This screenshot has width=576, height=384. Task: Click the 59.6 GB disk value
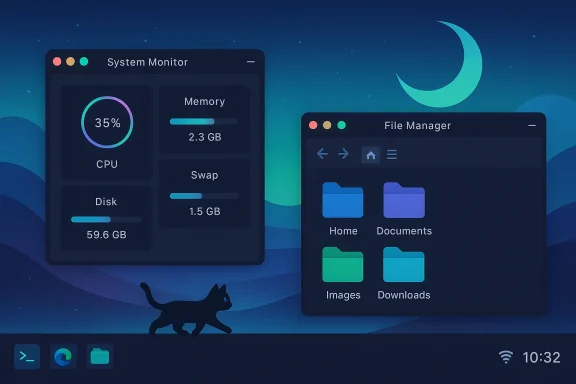tap(107, 235)
